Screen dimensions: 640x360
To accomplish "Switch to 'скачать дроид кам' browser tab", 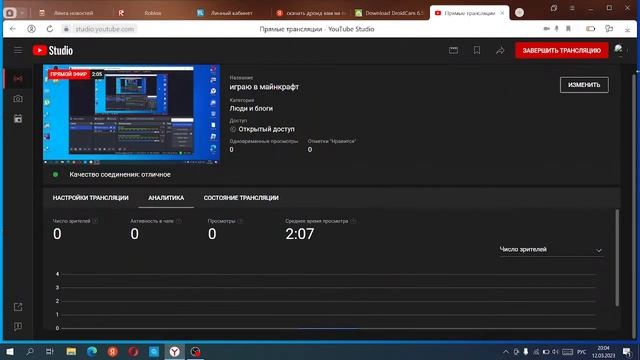I will (310, 13).
